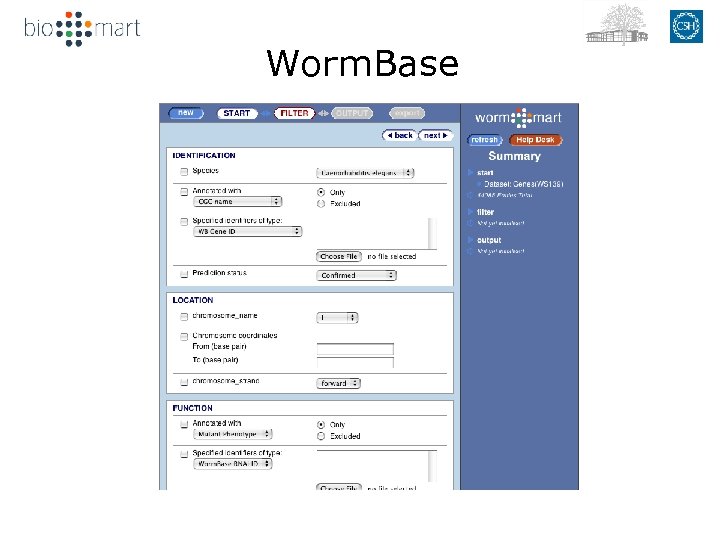Viewport: 720px width, 540px height.
Task: Open the WB Gene ID dropdown
Action: [x=248, y=231]
